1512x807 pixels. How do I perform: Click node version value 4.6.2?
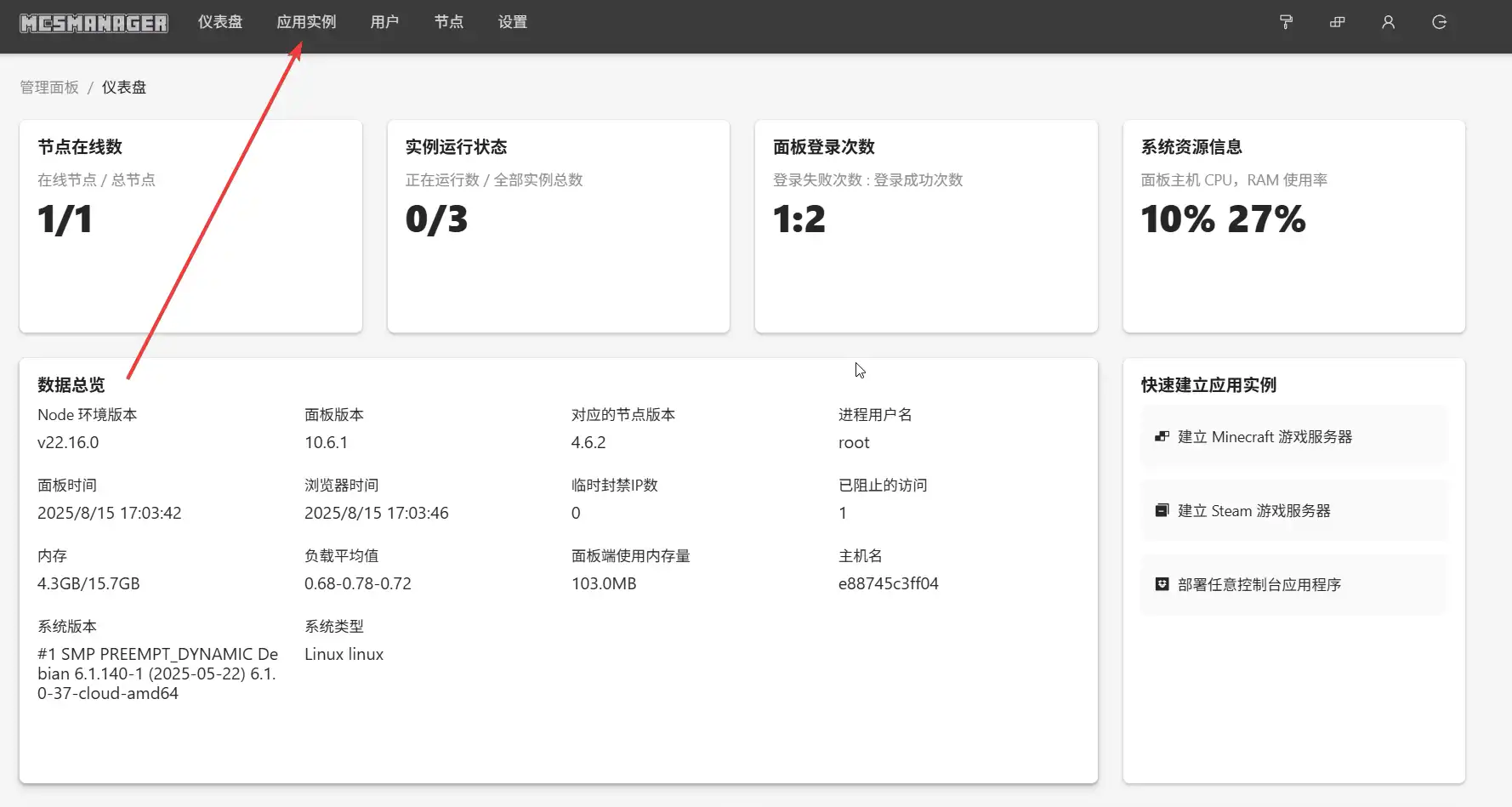pyautogui.click(x=588, y=442)
